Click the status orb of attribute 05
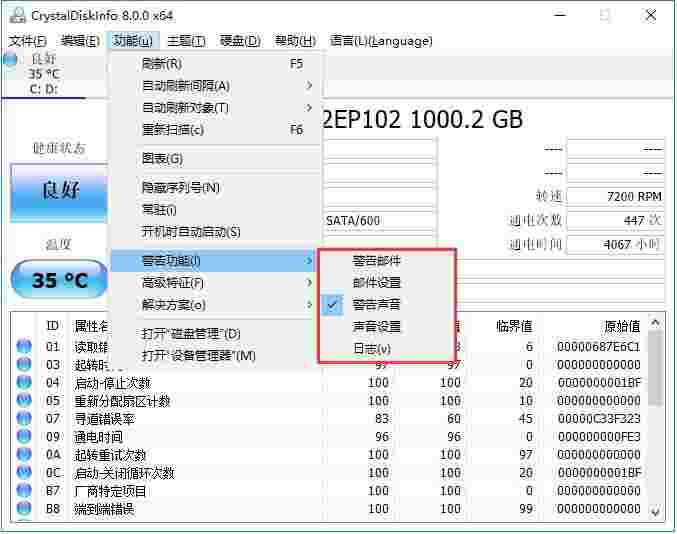The image size is (677, 534). [24, 400]
